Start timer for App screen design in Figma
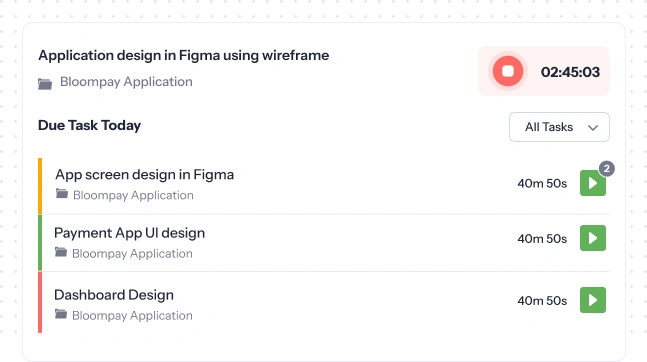Screen dimensions: 647x362 (x=593, y=183)
